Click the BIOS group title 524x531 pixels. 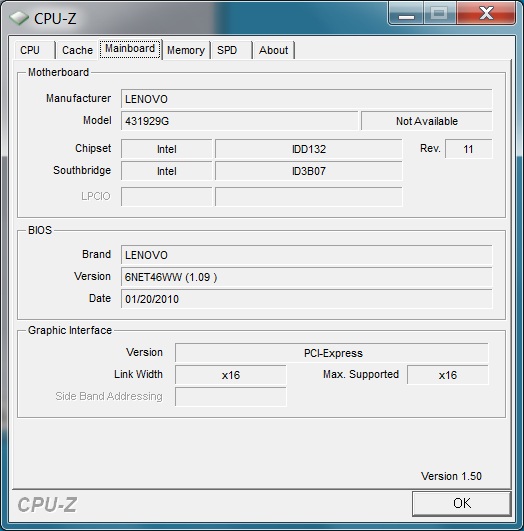(x=40, y=230)
